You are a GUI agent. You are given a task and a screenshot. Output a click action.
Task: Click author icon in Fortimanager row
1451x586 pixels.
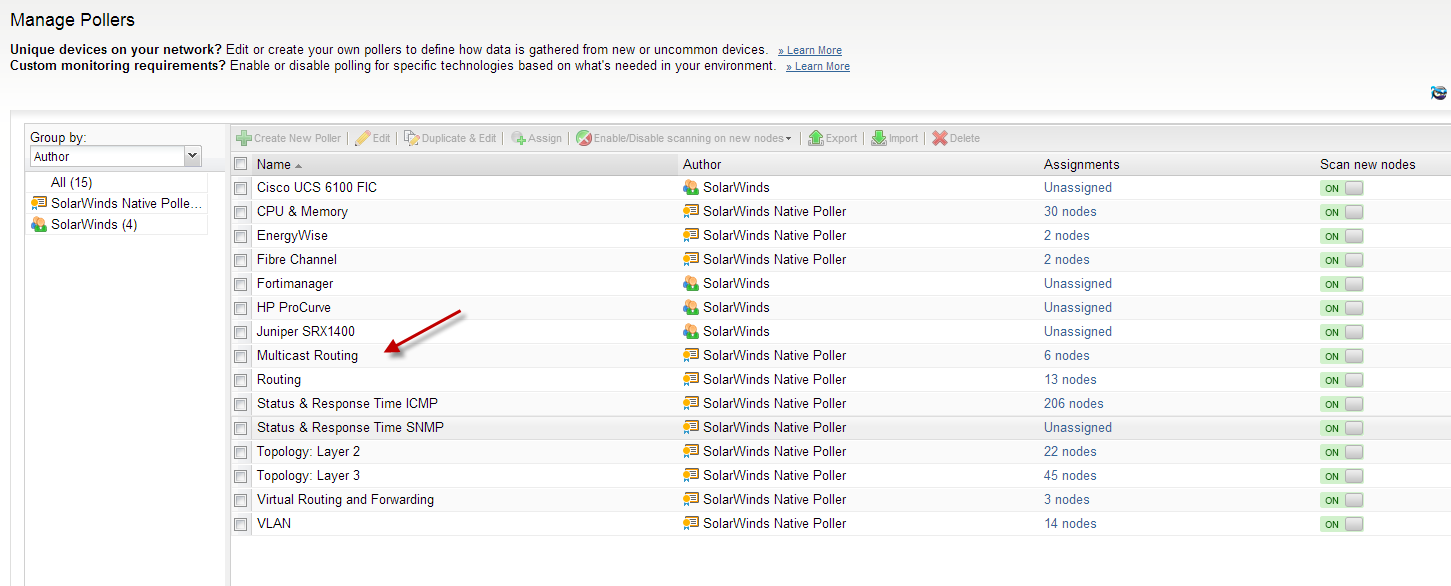pos(691,283)
